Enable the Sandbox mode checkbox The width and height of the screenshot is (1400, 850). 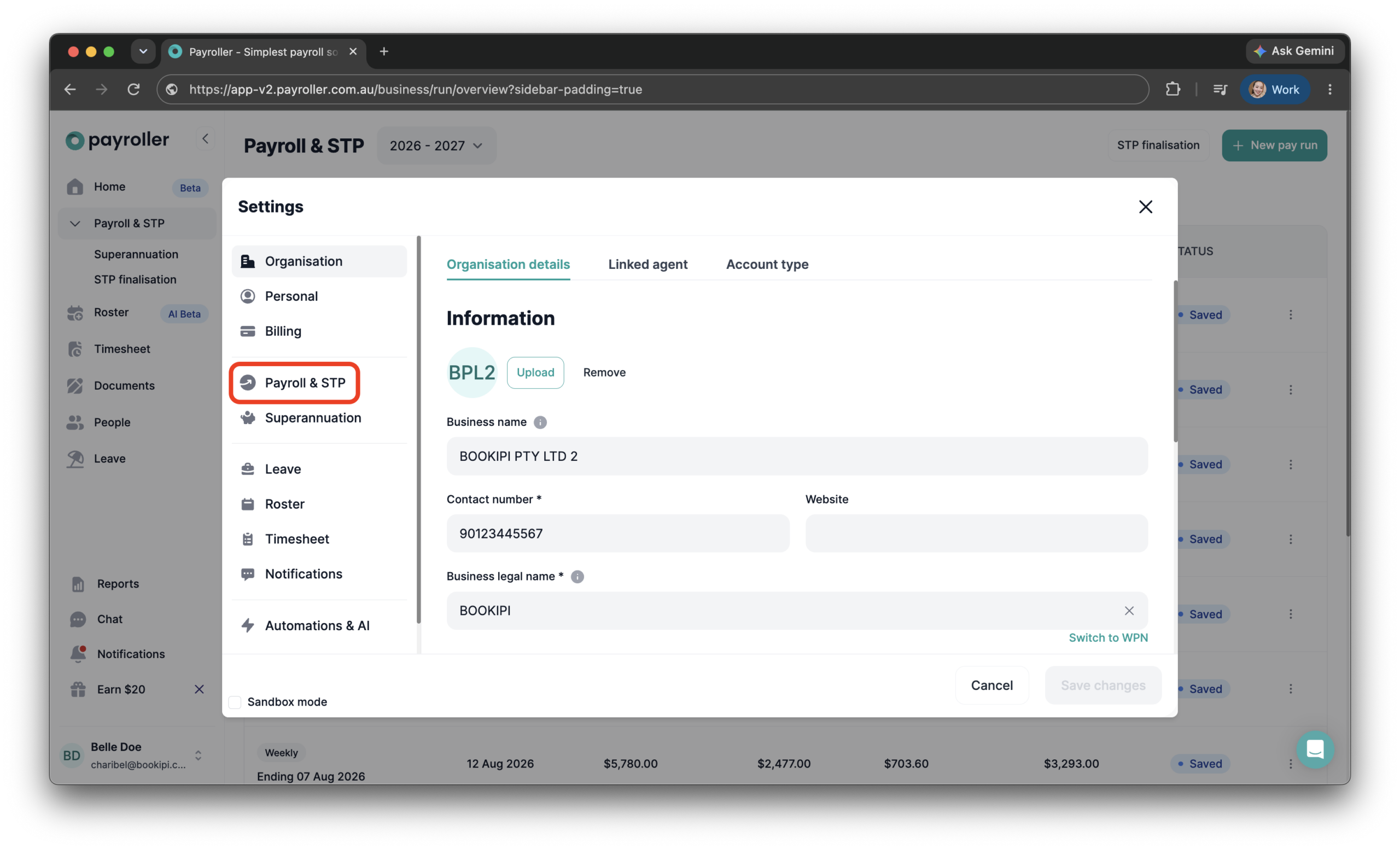[235, 702]
